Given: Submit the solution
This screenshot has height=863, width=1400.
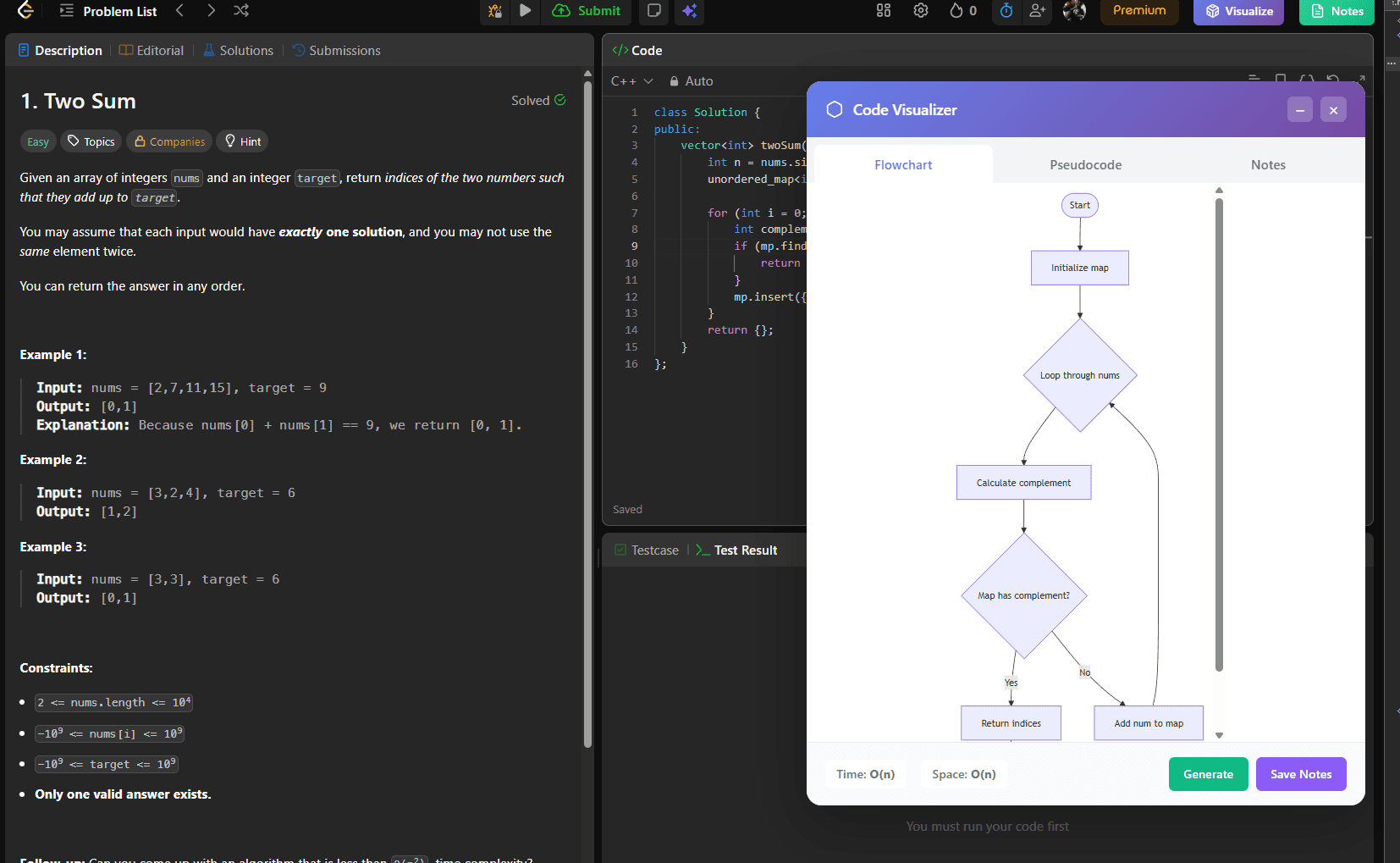Looking at the screenshot, I should point(587,11).
